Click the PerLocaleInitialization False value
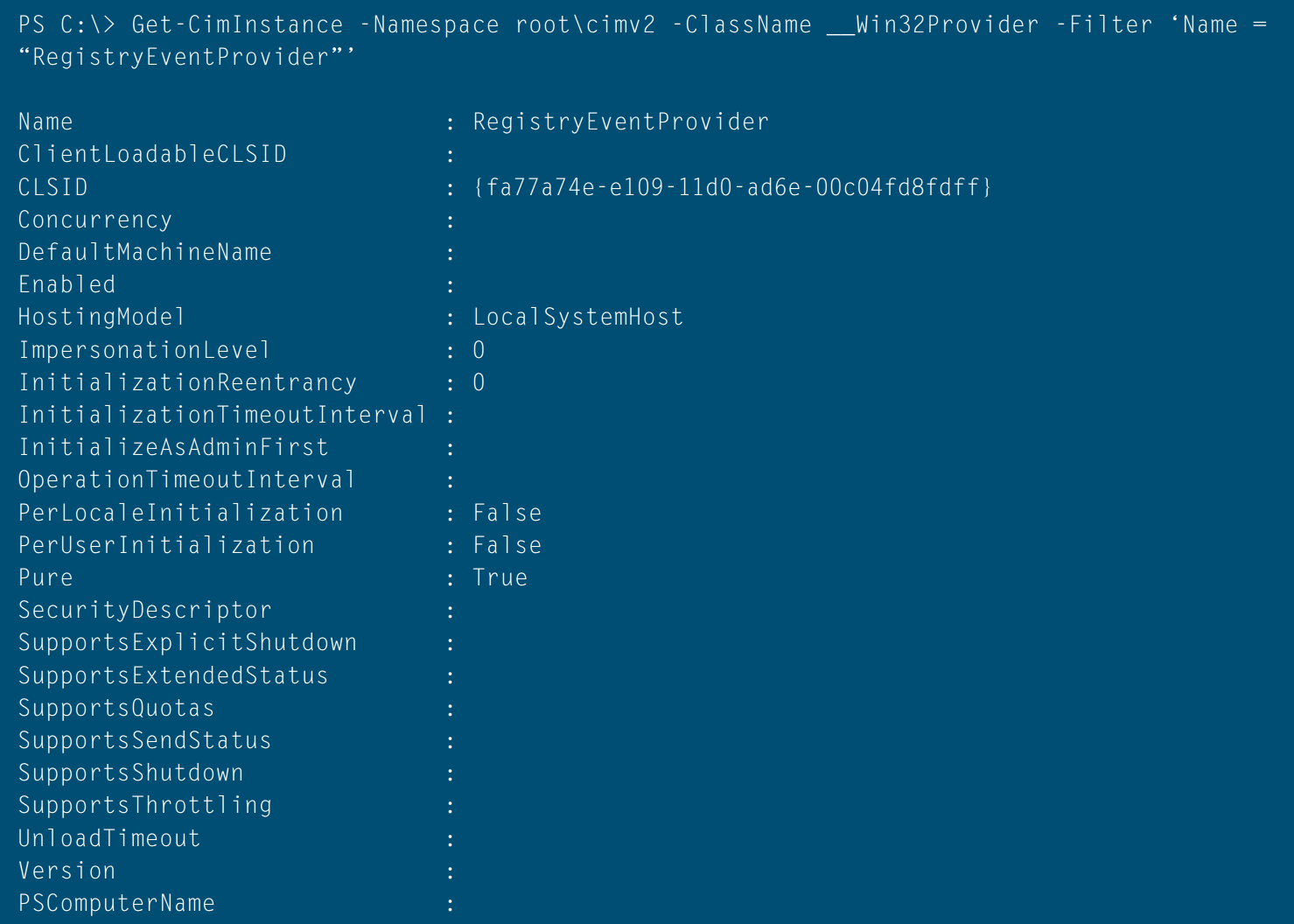The image size is (1294, 924). click(x=507, y=513)
